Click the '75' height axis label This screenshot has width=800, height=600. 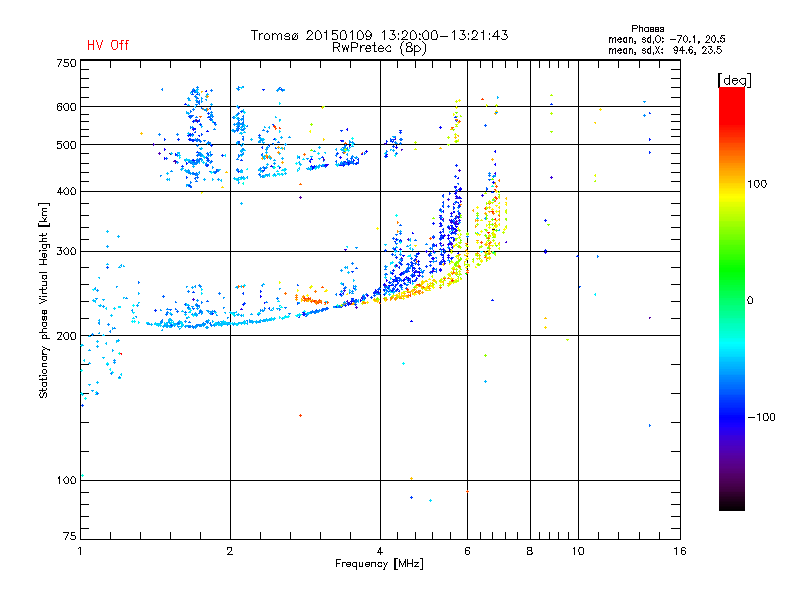click(x=70, y=536)
